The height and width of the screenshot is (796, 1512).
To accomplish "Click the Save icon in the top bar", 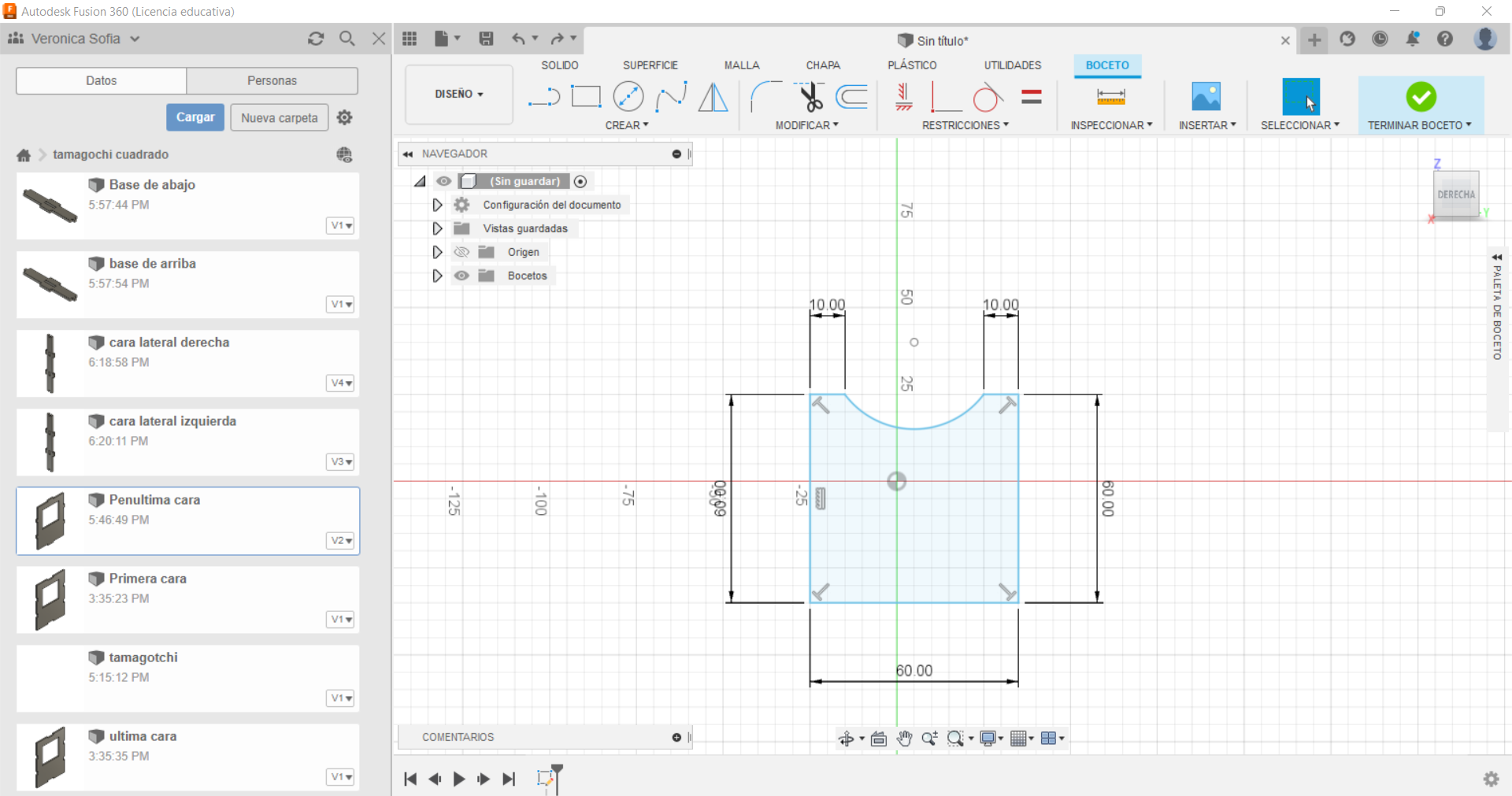I will 486,39.
